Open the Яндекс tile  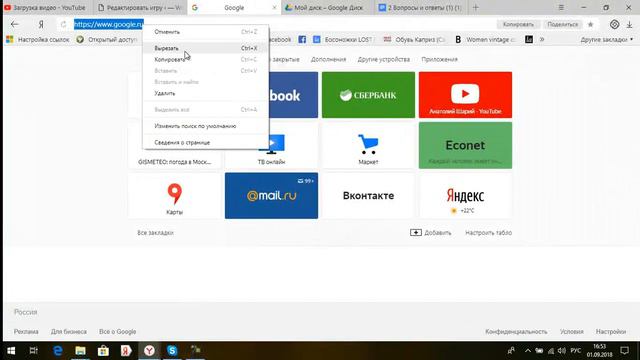[x=465, y=196]
